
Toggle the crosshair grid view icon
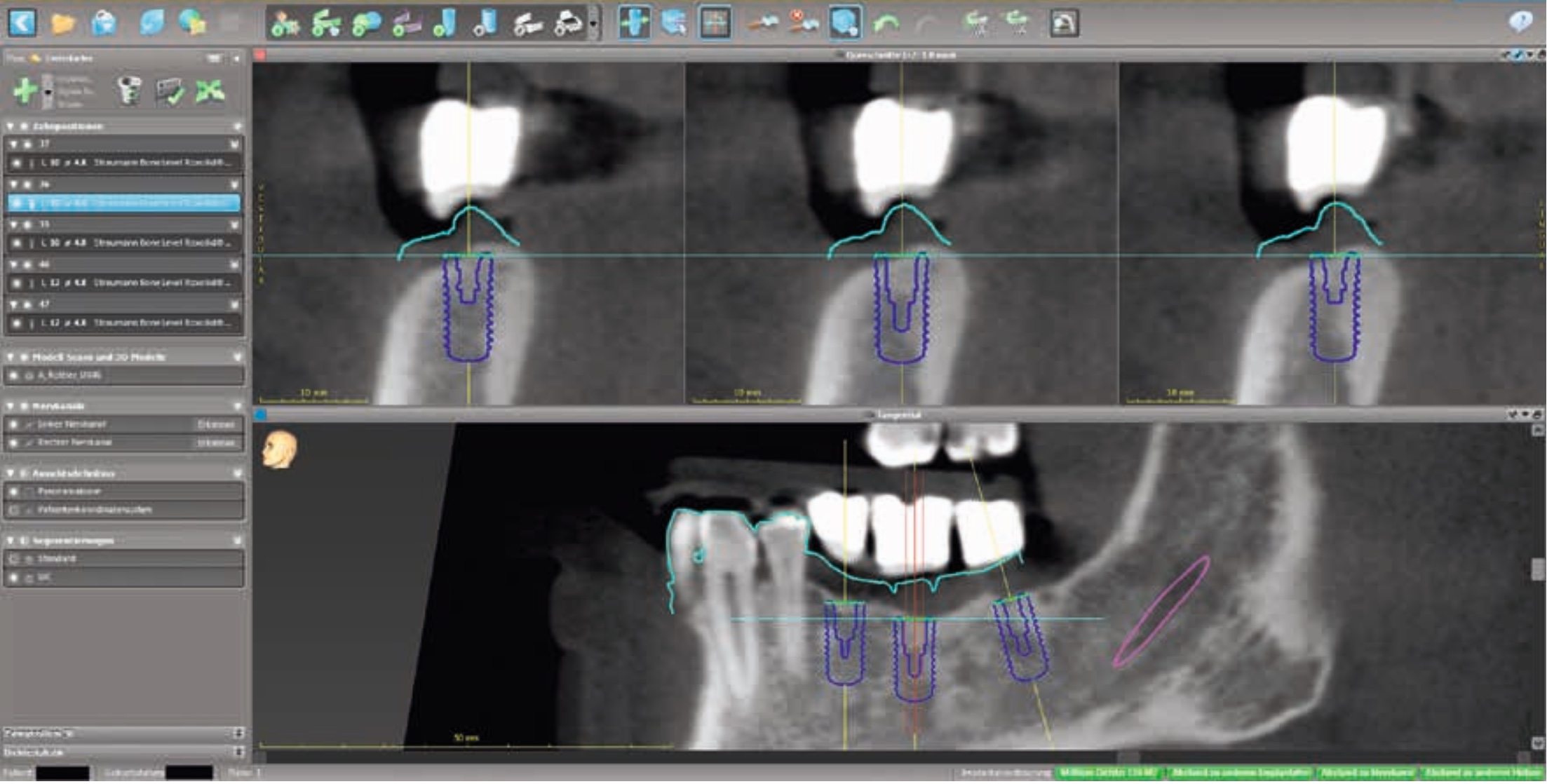pos(715,23)
